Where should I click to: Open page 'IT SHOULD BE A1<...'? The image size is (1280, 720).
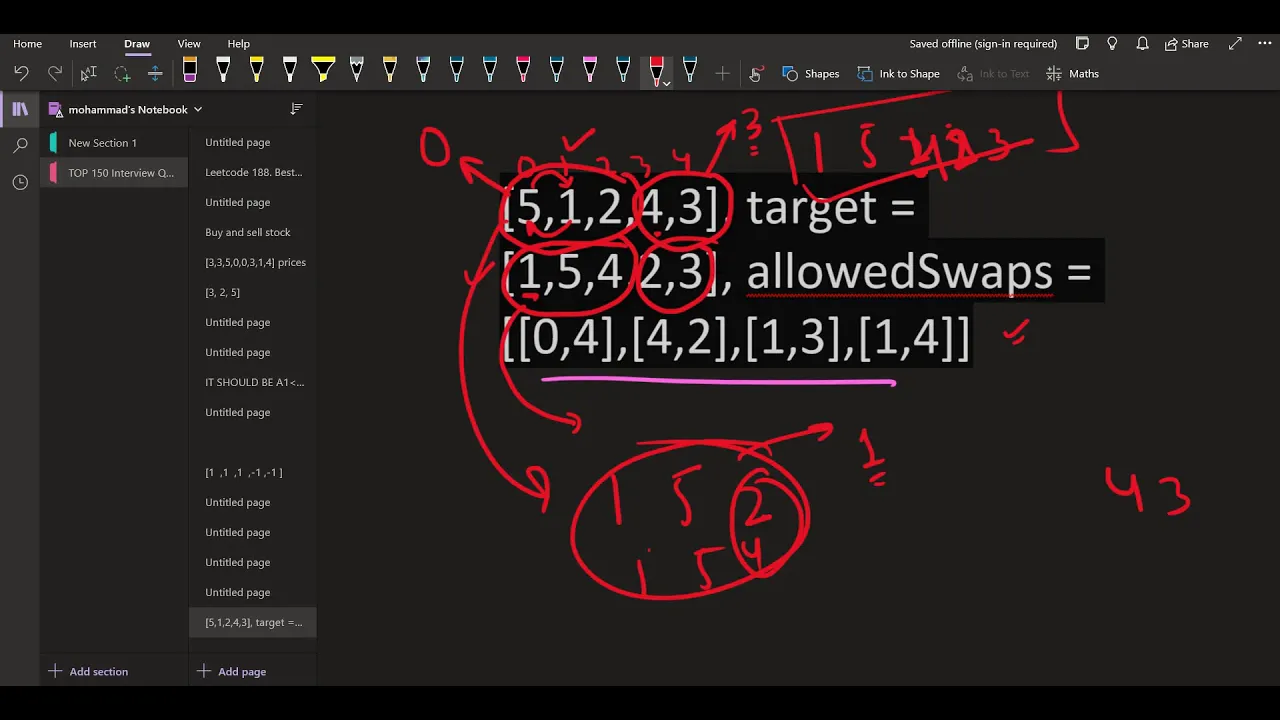pos(253,382)
